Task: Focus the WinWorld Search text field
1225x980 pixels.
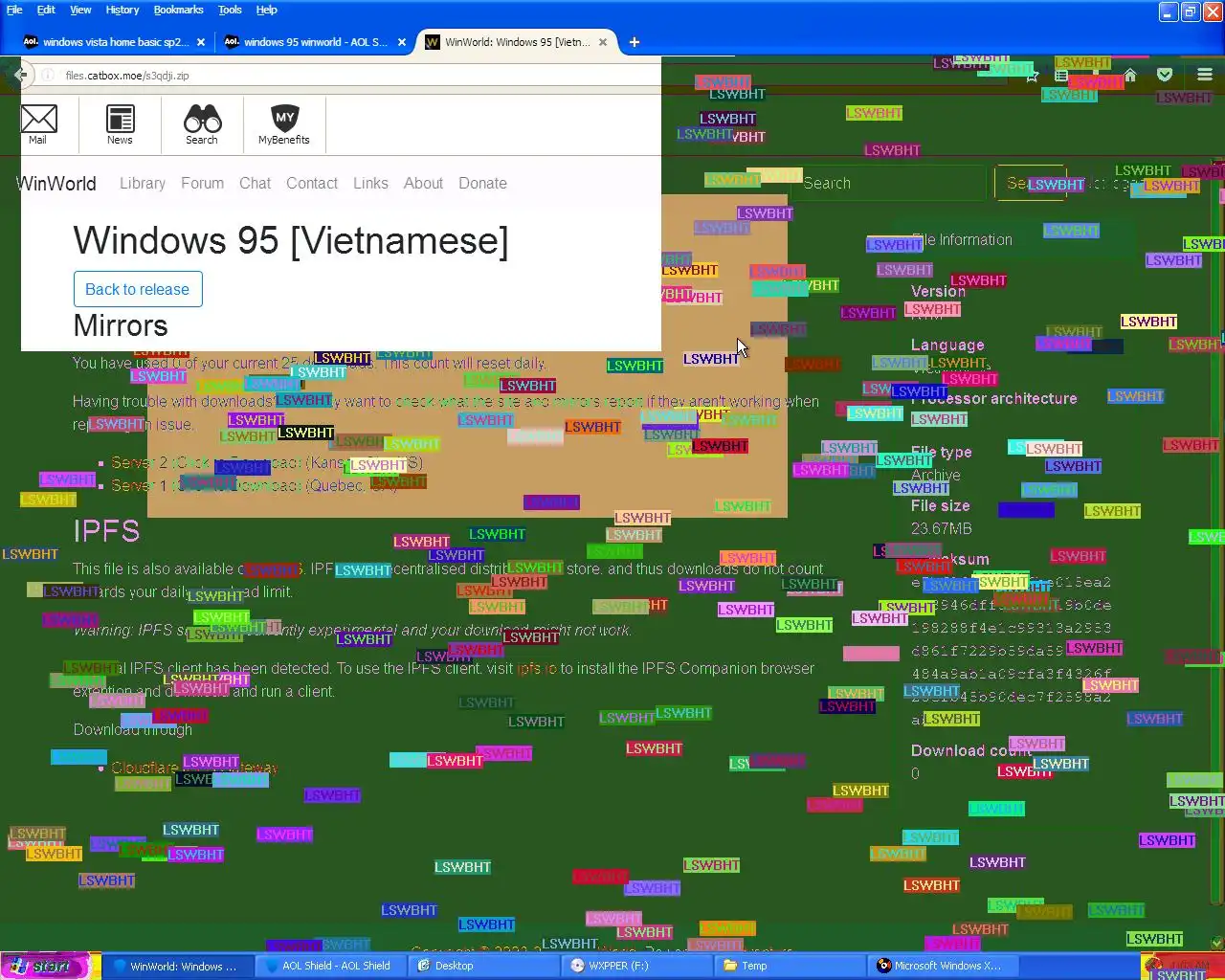Action: [887, 183]
